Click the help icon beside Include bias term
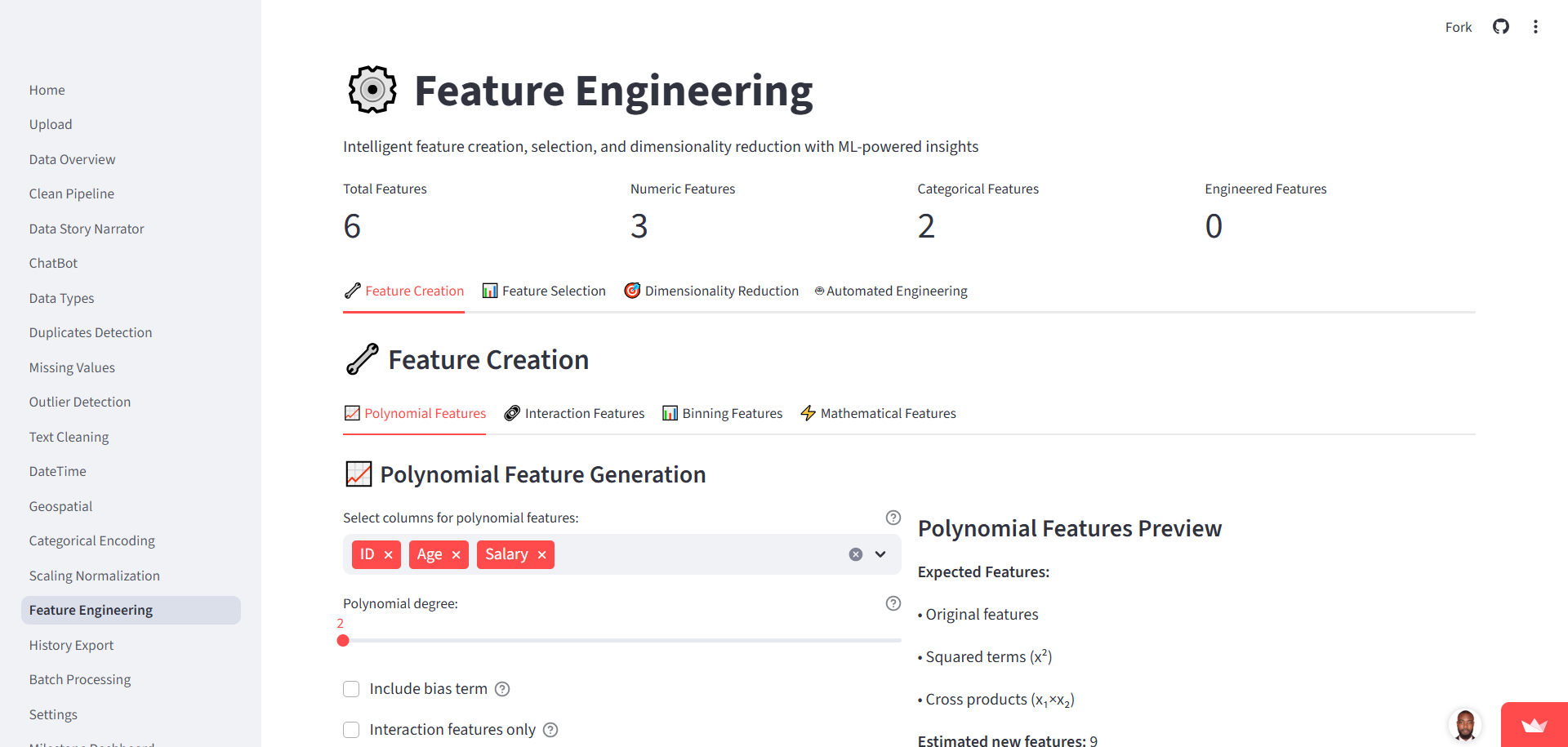Image resolution: width=1568 pixels, height=747 pixels. pyautogui.click(x=501, y=689)
